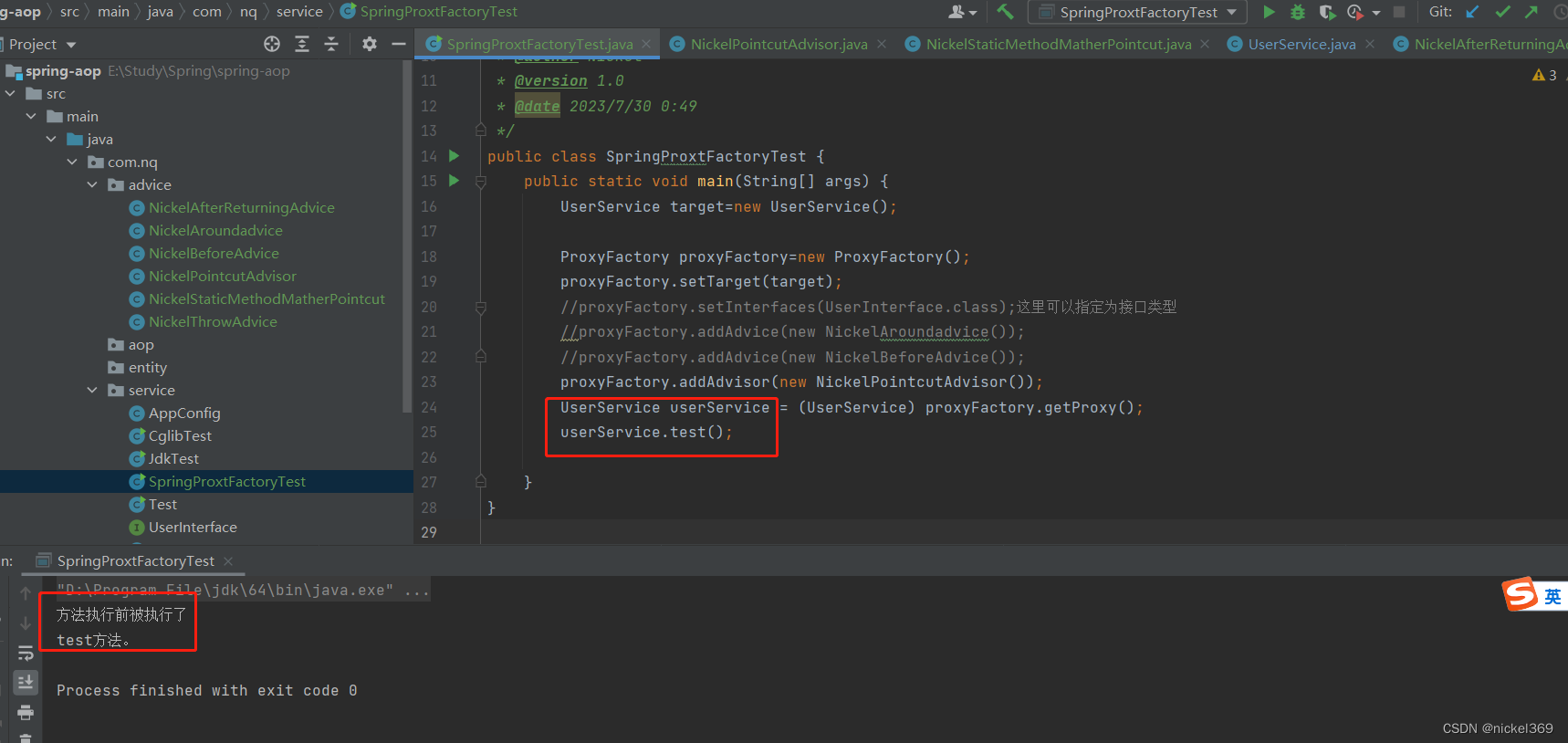Run with Coverage from the toolbar

(x=1327, y=12)
